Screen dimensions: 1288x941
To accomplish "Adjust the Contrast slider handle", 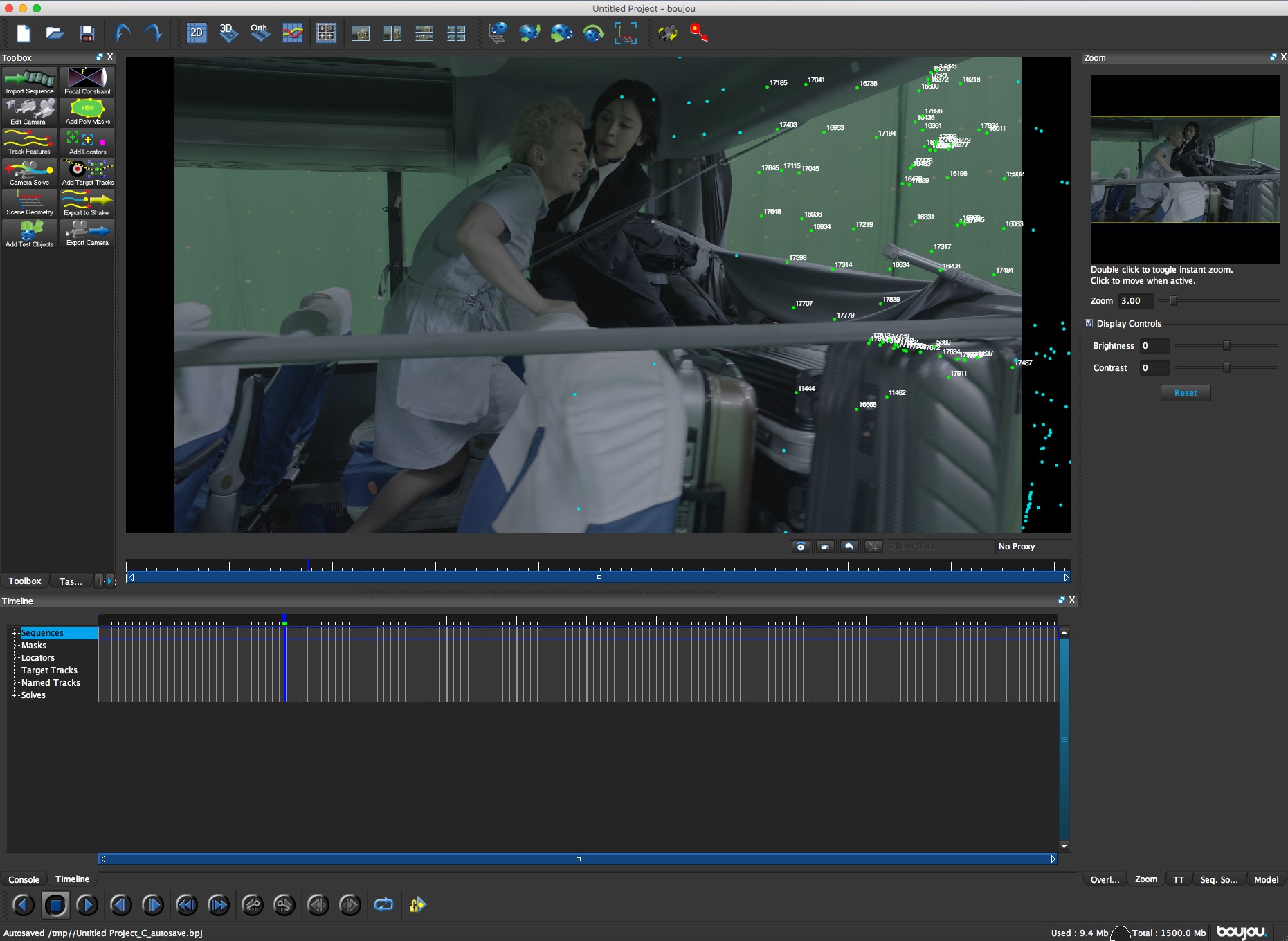I will tap(1226, 367).
